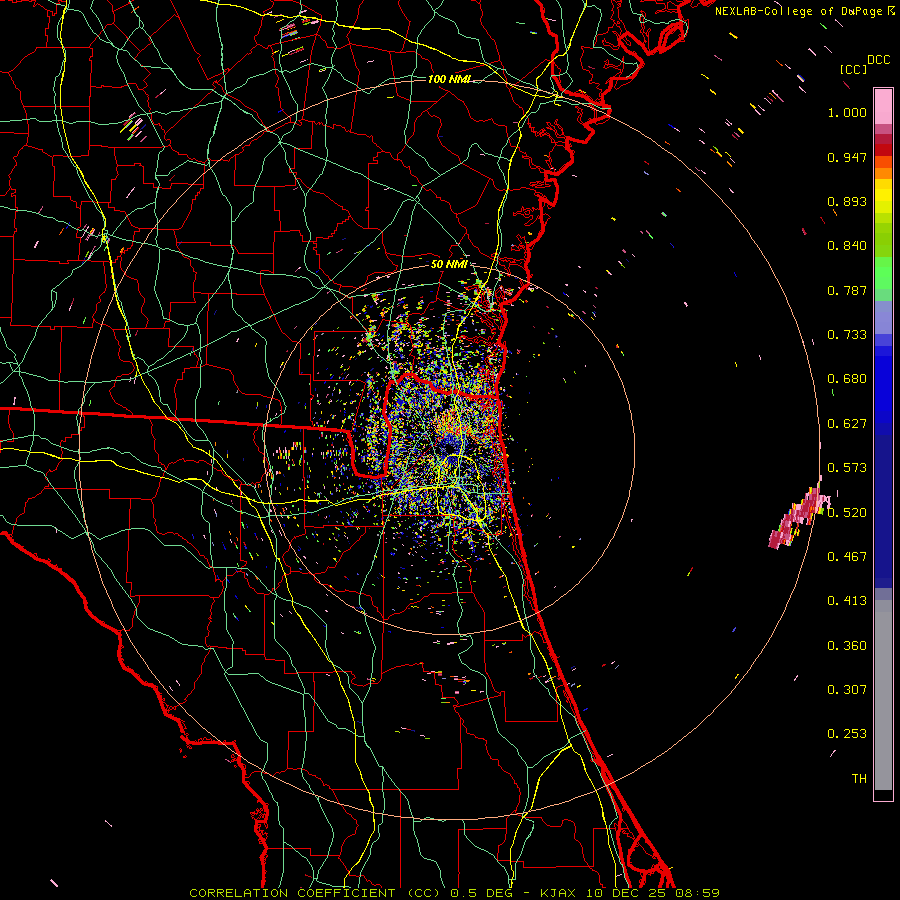
Task: Select the 0.467 scale value
Action: pos(847,557)
